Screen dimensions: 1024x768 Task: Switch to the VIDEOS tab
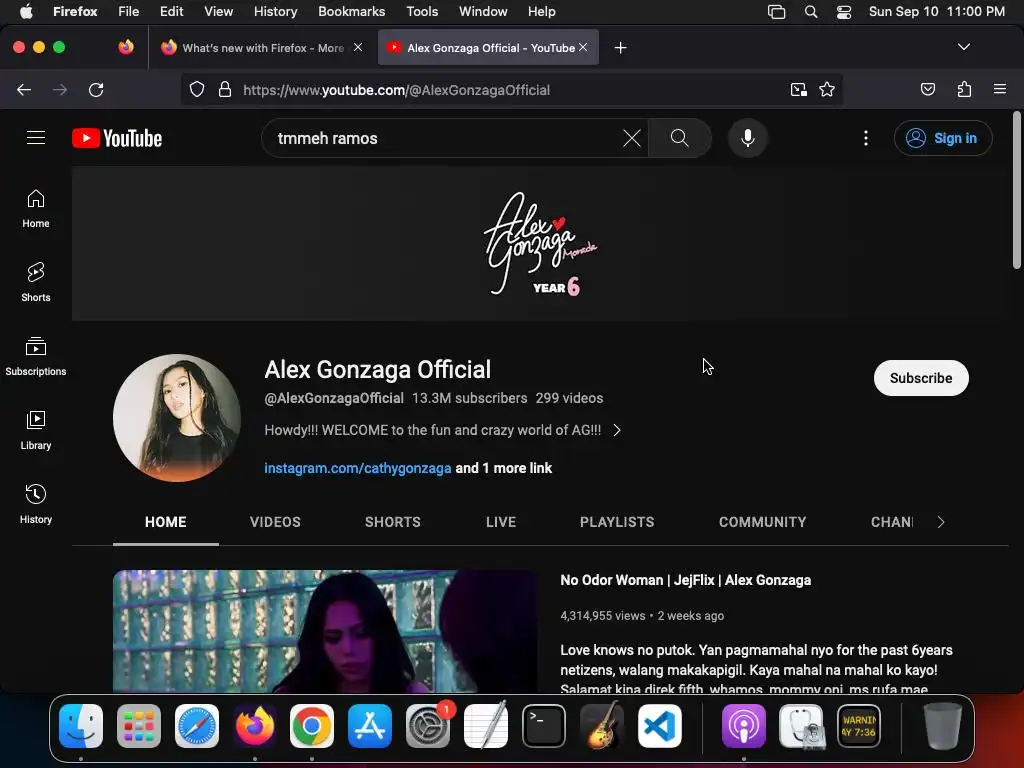point(275,522)
